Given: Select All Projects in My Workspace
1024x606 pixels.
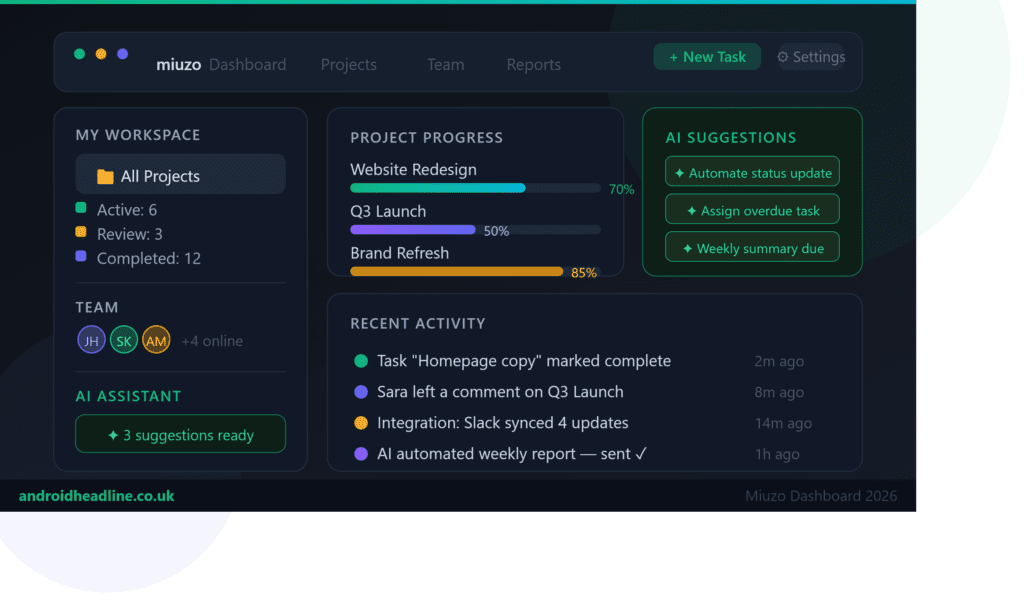Looking at the screenshot, I should tap(180, 174).
